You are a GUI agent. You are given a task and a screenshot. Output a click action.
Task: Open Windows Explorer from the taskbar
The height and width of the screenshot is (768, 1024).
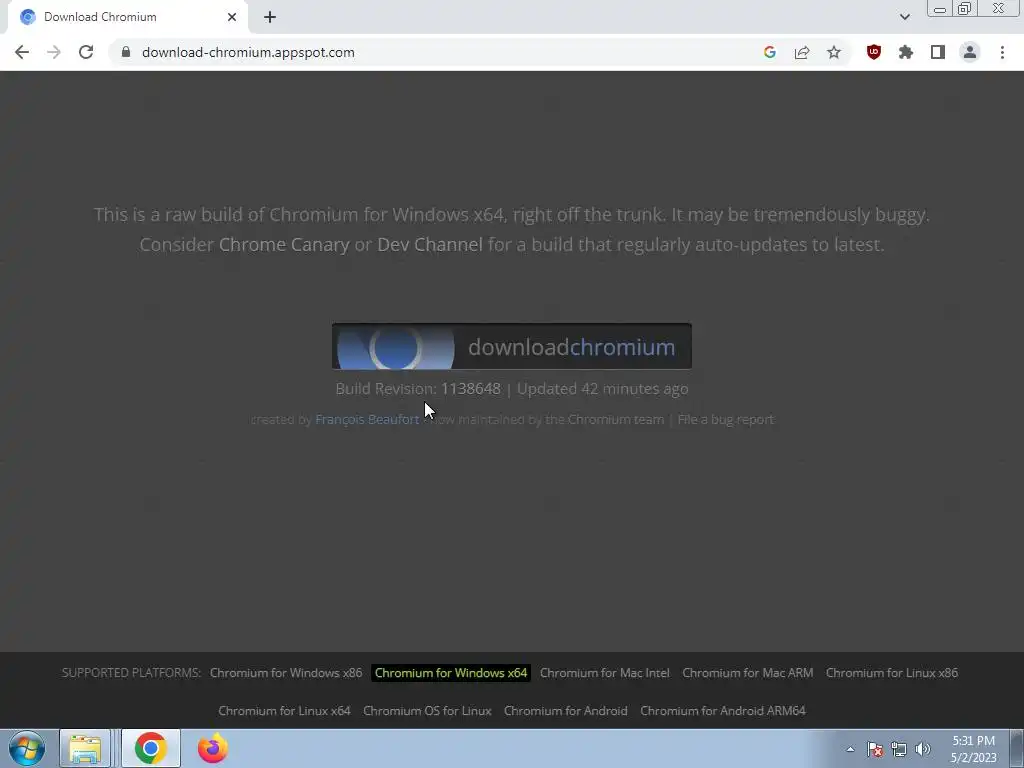(85, 748)
